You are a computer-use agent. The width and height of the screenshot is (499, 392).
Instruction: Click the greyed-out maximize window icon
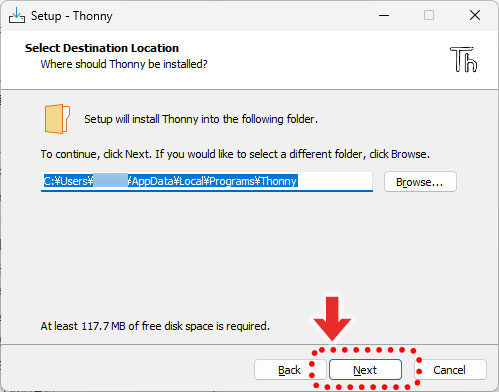[x=429, y=15]
